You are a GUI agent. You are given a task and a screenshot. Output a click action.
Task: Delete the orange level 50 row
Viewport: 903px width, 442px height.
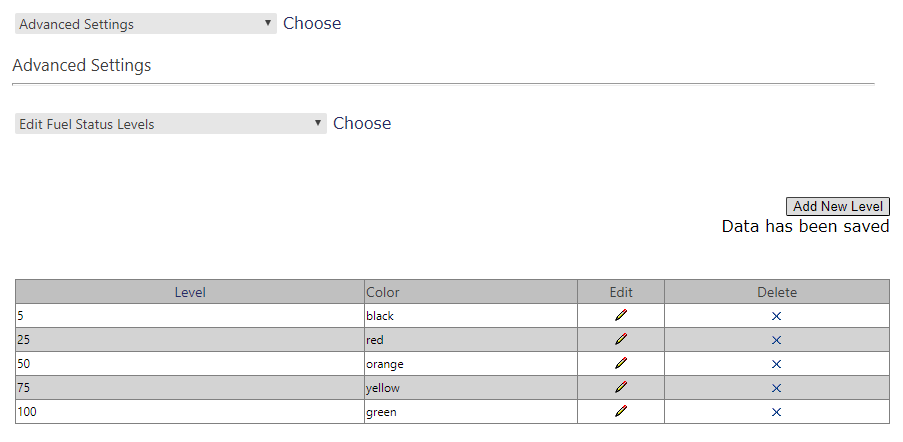(x=776, y=364)
